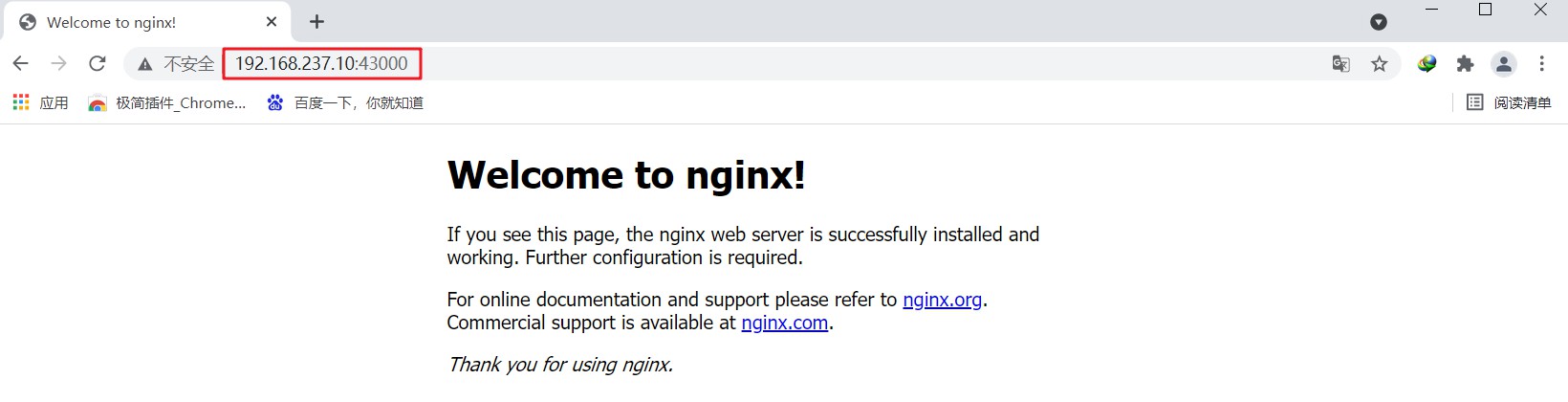Click the forward navigation arrow
This screenshot has height=402, width=1568.
coord(58,64)
